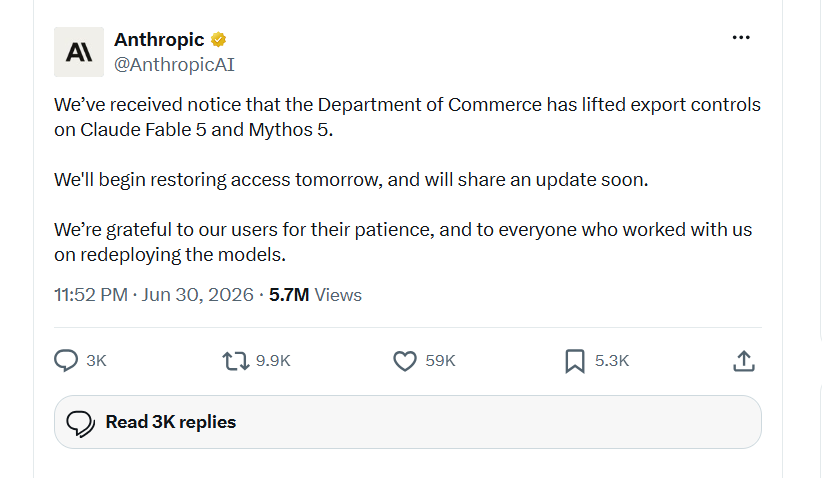This screenshot has height=478, width=822.
Task: Click the reply speech bubble icon
Action: coord(66,361)
